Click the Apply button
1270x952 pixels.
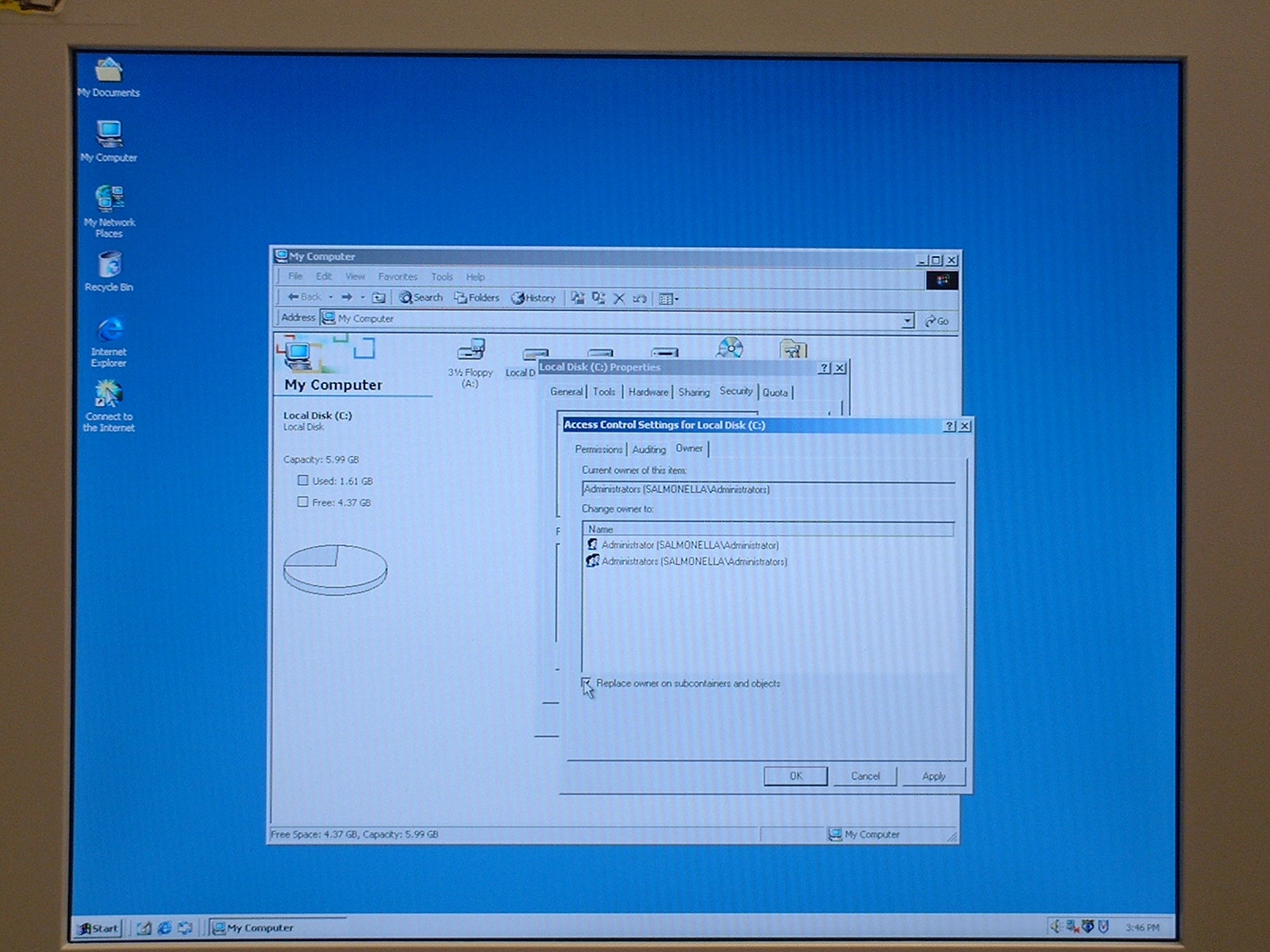933,776
